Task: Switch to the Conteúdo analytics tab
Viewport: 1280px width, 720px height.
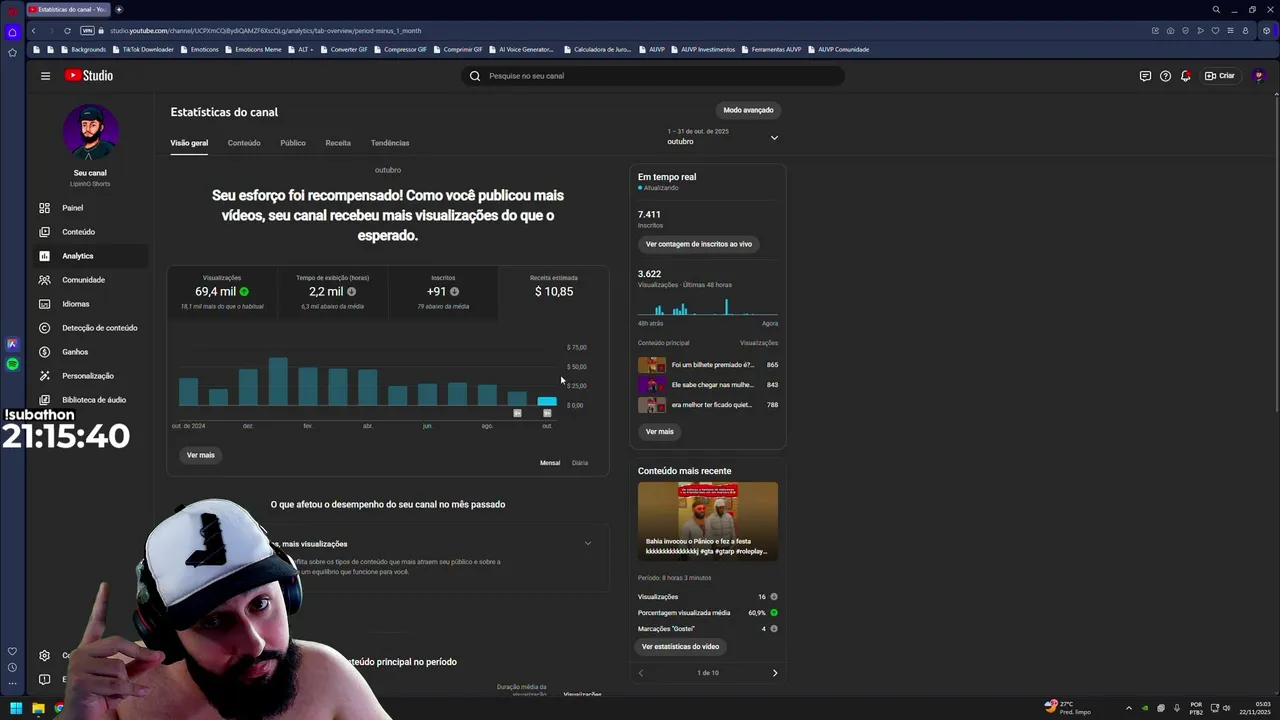Action: point(244,143)
